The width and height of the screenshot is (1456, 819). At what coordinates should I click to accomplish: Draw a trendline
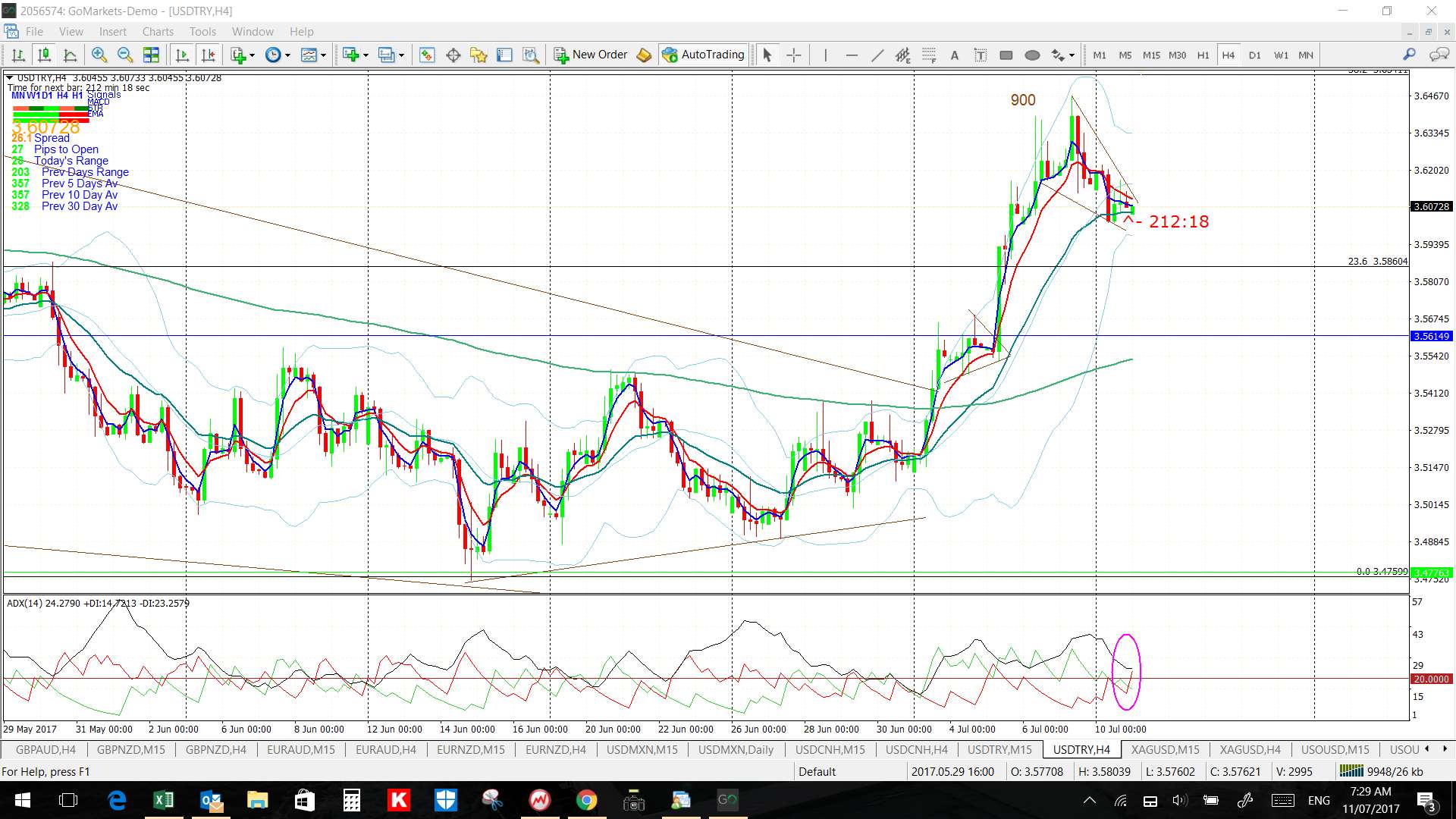tap(877, 55)
